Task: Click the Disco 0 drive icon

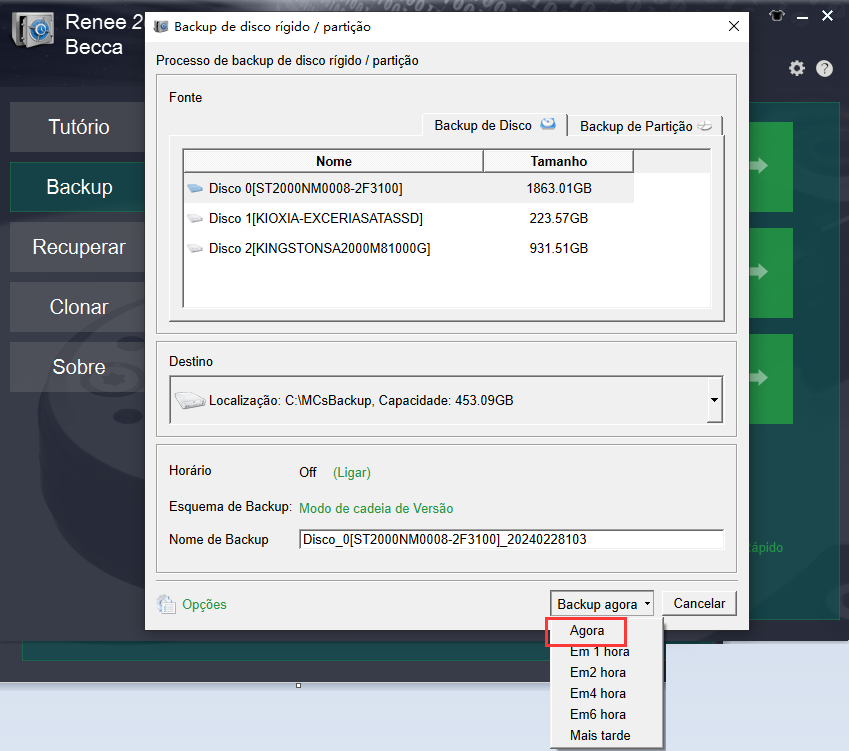Action: (x=195, y=188)
